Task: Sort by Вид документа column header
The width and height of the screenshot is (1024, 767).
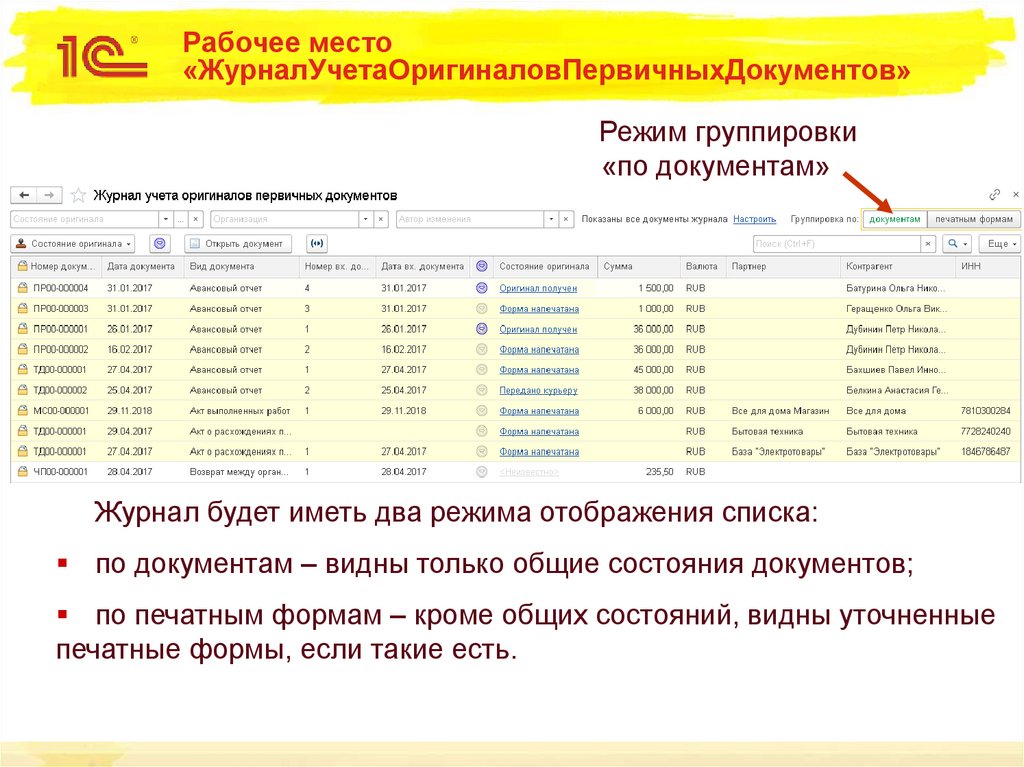Action: click(x=241, y=266)
